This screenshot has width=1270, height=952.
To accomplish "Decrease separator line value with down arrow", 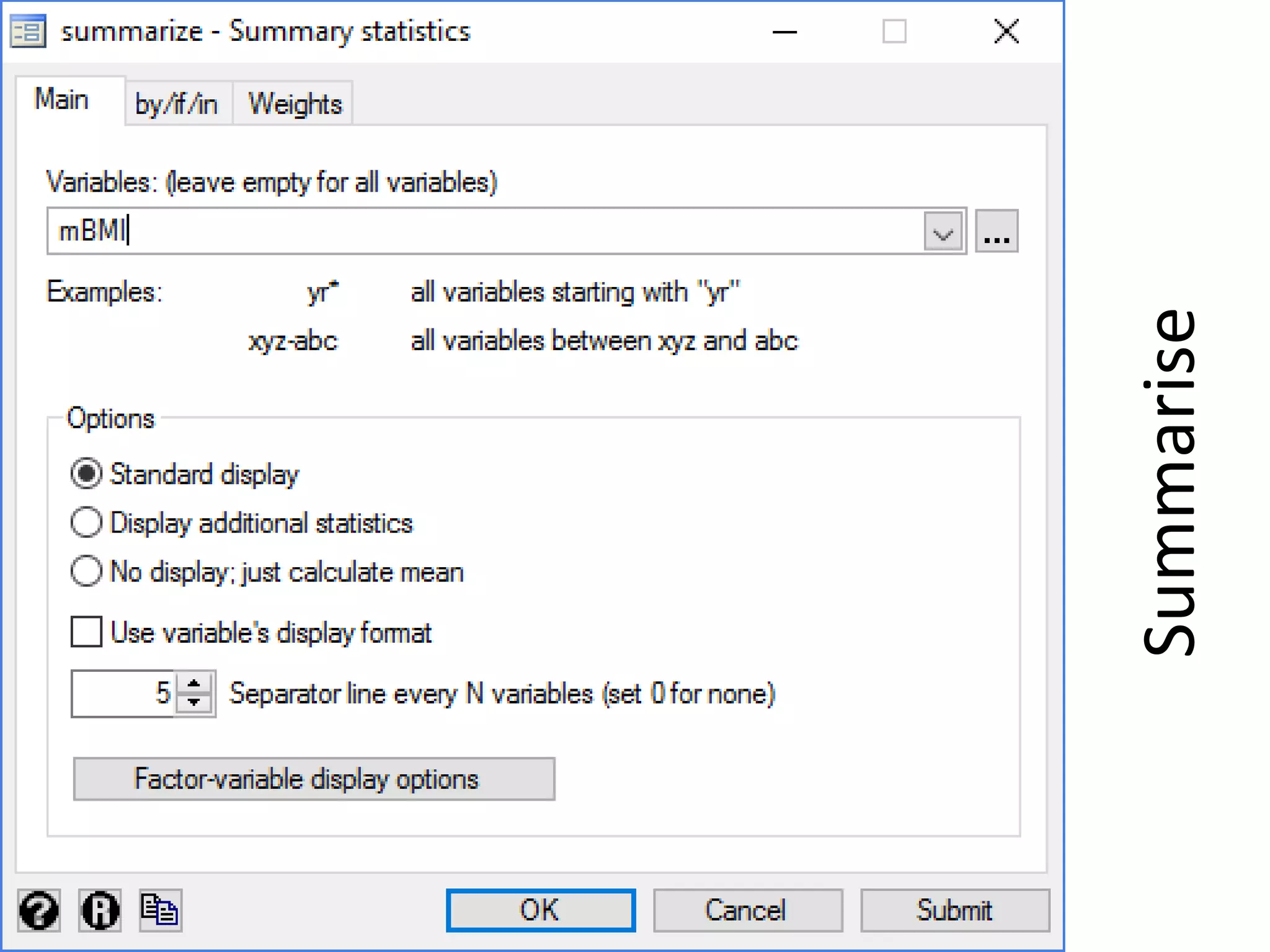I will 194,703.
